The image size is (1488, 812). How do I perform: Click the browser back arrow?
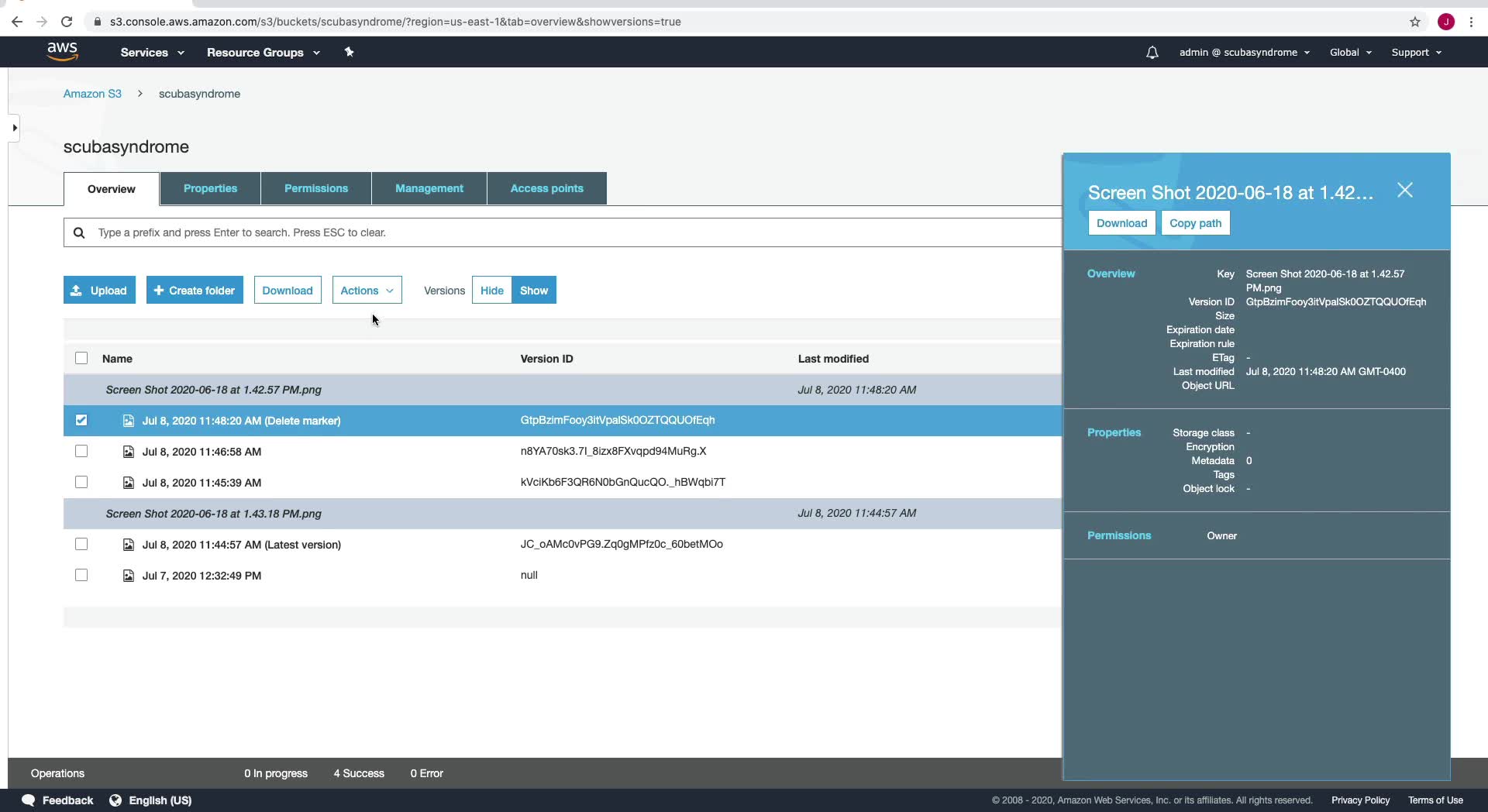click(x=17, y=22)
